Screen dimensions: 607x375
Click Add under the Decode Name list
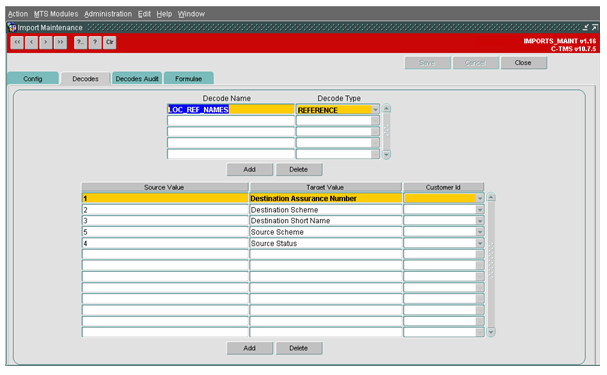pos(249,169)
